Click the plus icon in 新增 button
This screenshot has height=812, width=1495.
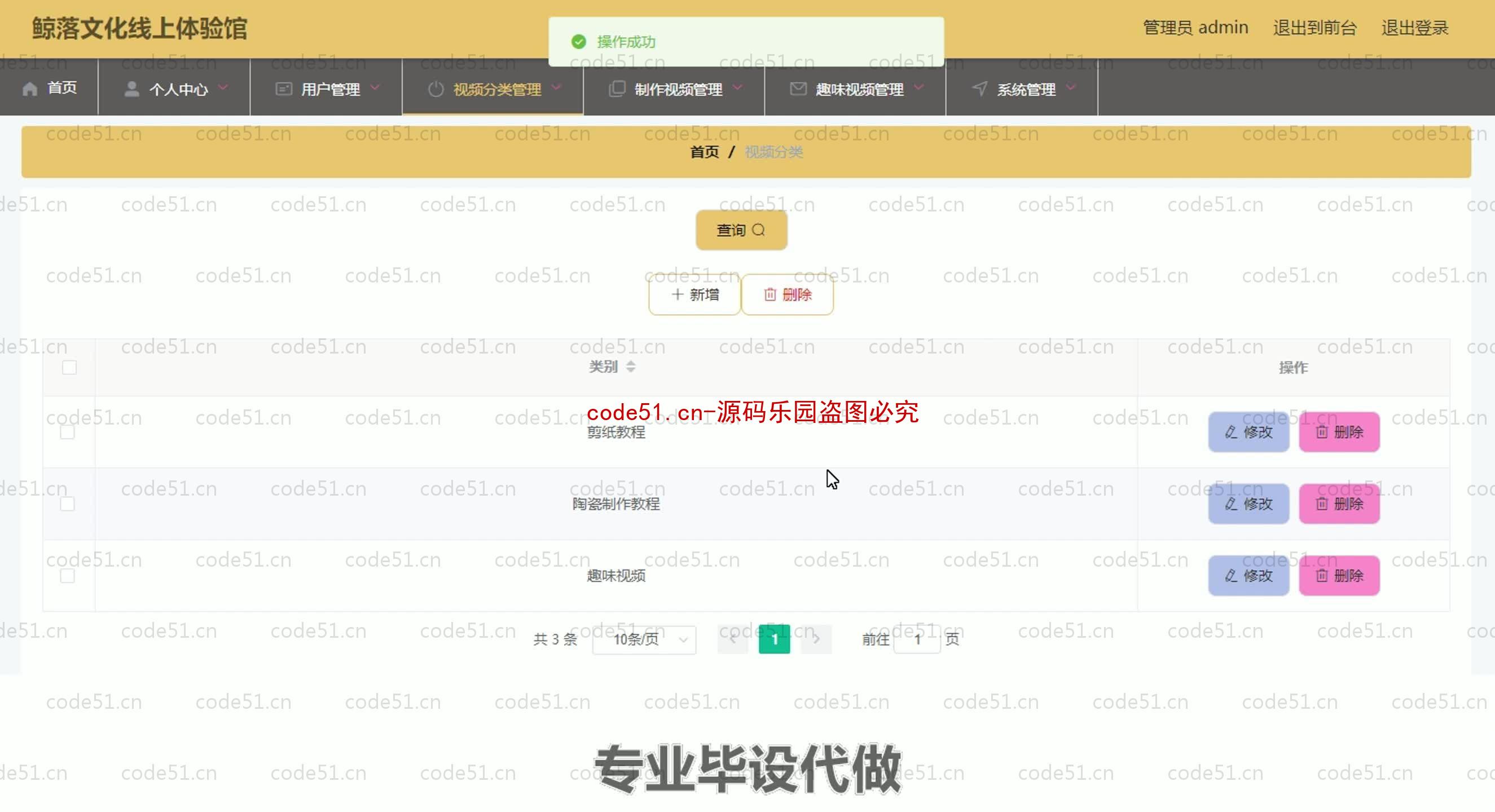(676, 294)
